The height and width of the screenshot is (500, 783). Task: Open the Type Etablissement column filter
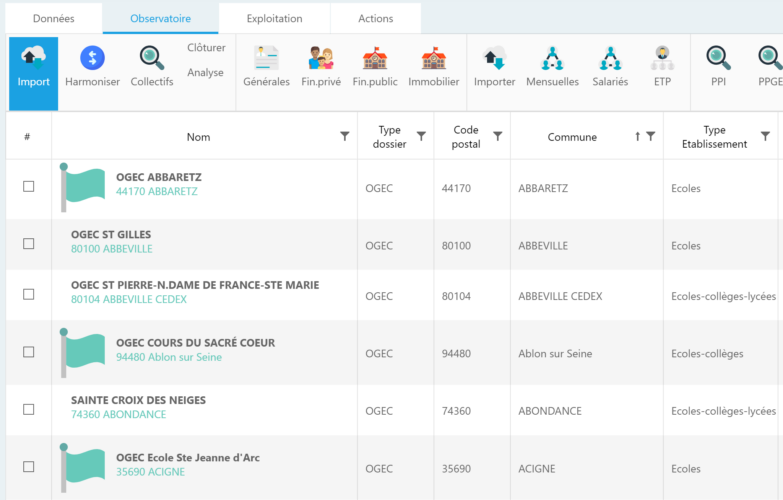(x=765, y=136)
